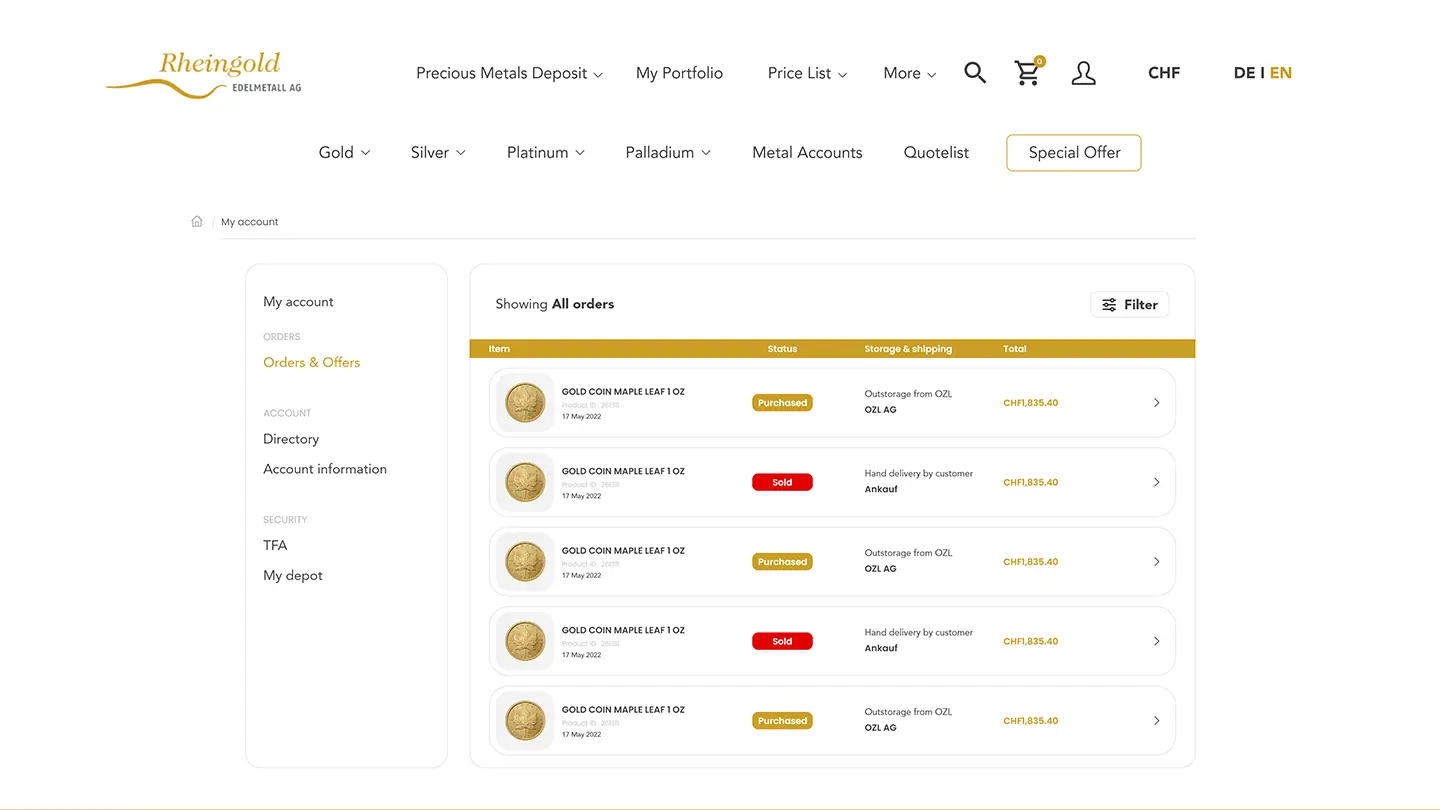Expand the Gold category dropdown
The image size is (1440, 810).
[x=344, y=152]
